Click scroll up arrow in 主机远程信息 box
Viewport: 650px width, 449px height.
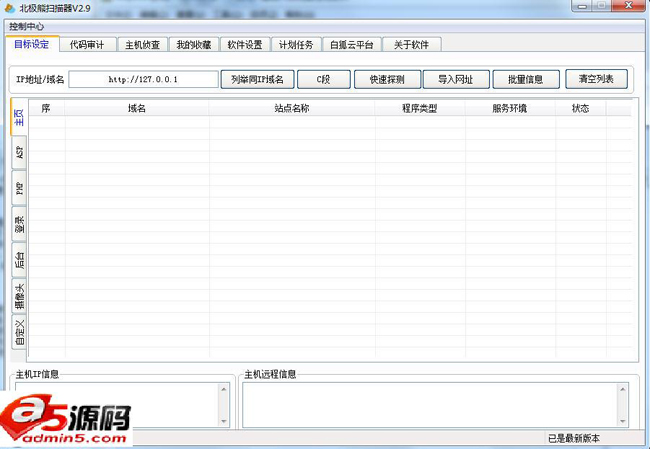(x=622, y=389)
